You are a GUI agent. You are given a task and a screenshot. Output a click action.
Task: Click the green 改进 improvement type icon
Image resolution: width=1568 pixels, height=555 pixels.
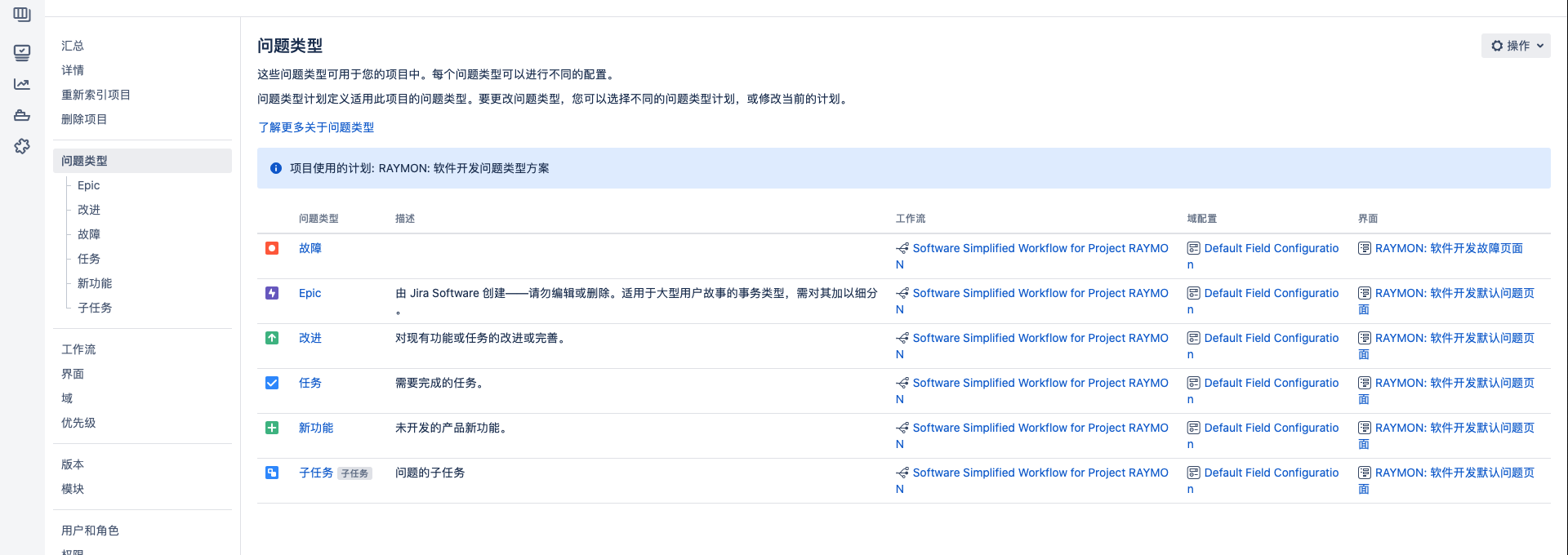272,338
